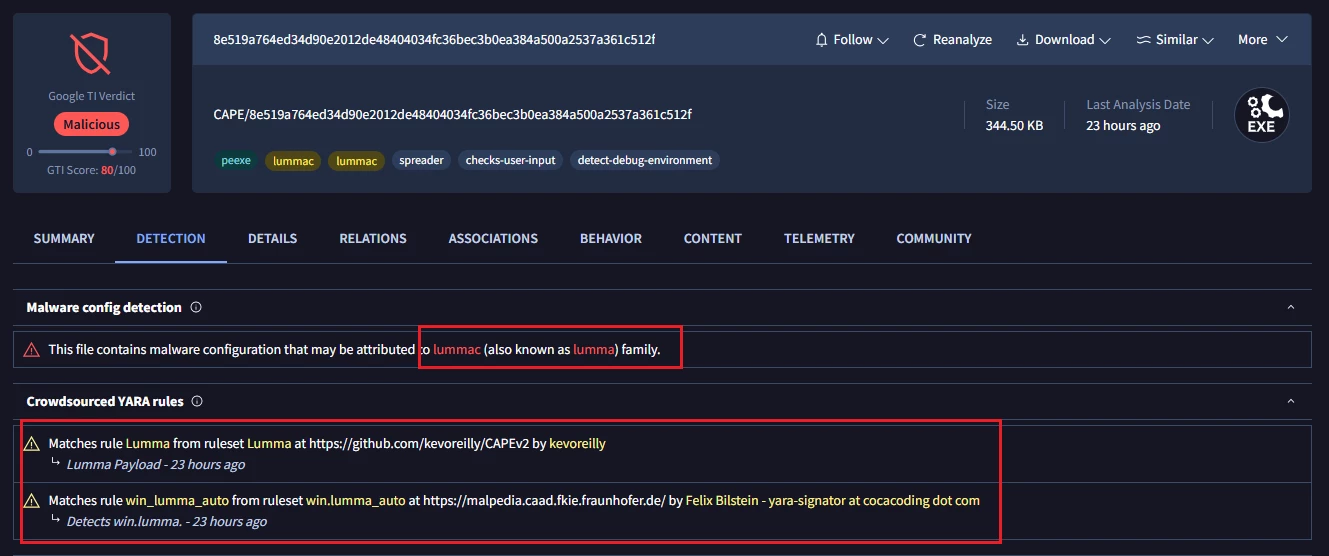Open the COMMUNITY tab
Viewport: 1329px width, 556px height.
click(934, 238)
